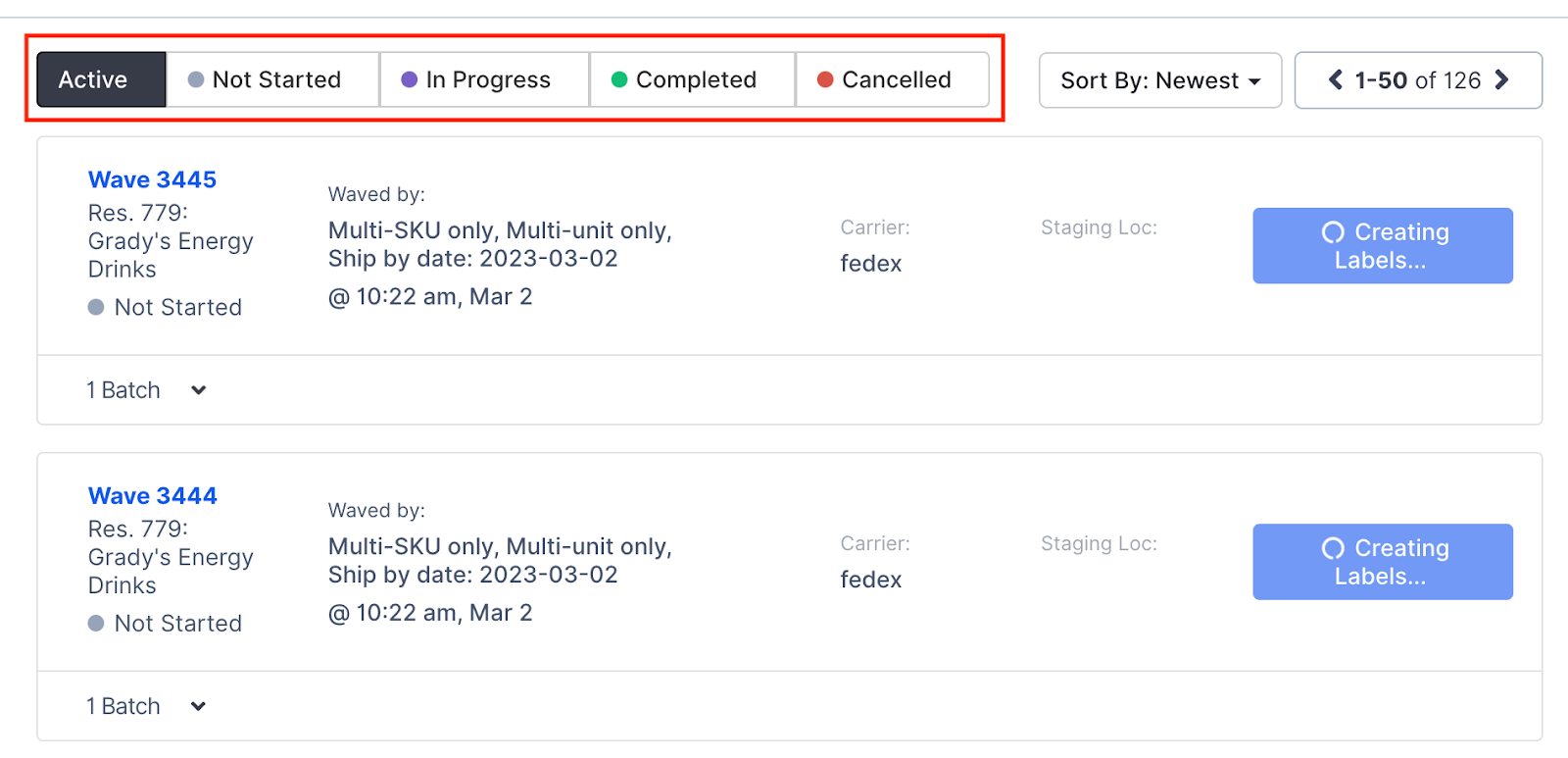The height and width of the screenshot is (758, 1568).
Task: Click the red dot beside Cancelled
Action: [824, 79]
